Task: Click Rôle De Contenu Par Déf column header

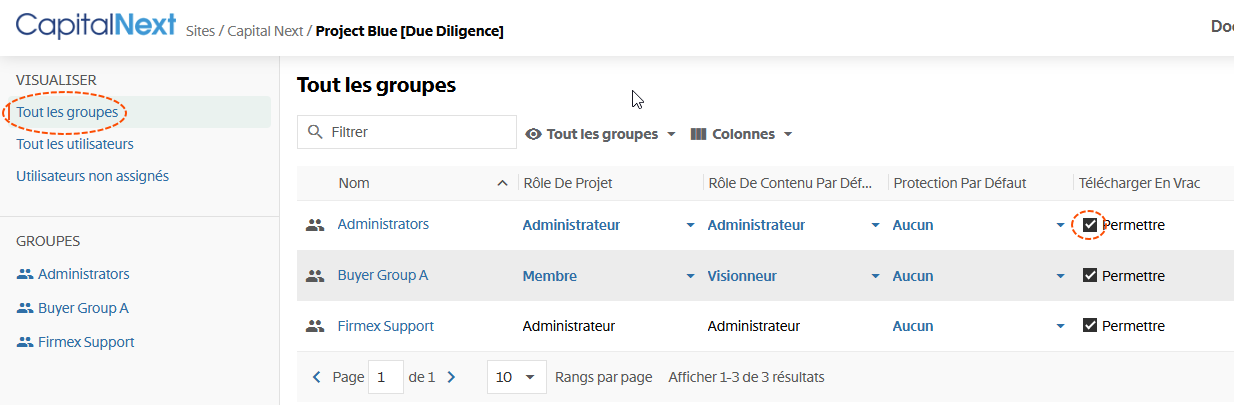Action: click(791, 183)
